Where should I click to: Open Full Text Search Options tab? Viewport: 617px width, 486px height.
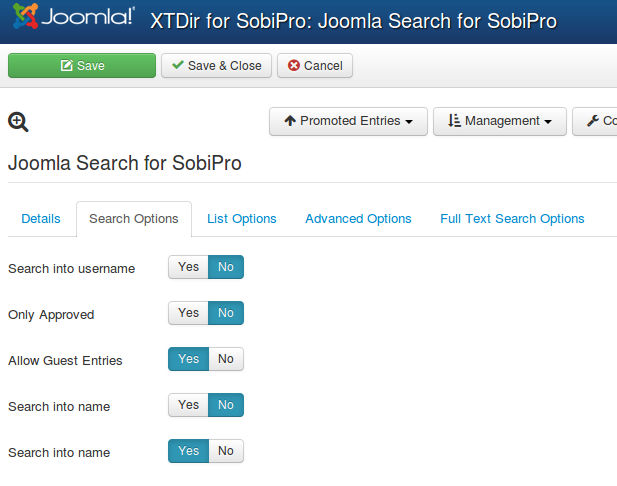click(512, 219)
